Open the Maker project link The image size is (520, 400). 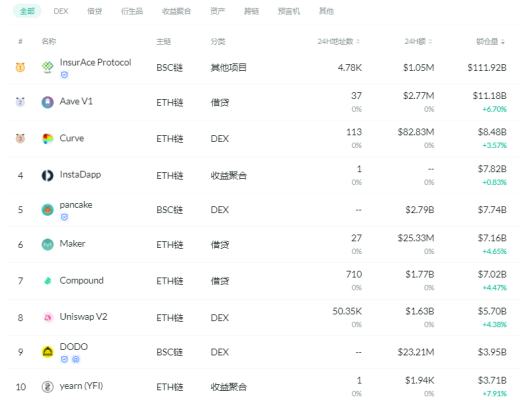pyautogui.click(x=72, y=244)
